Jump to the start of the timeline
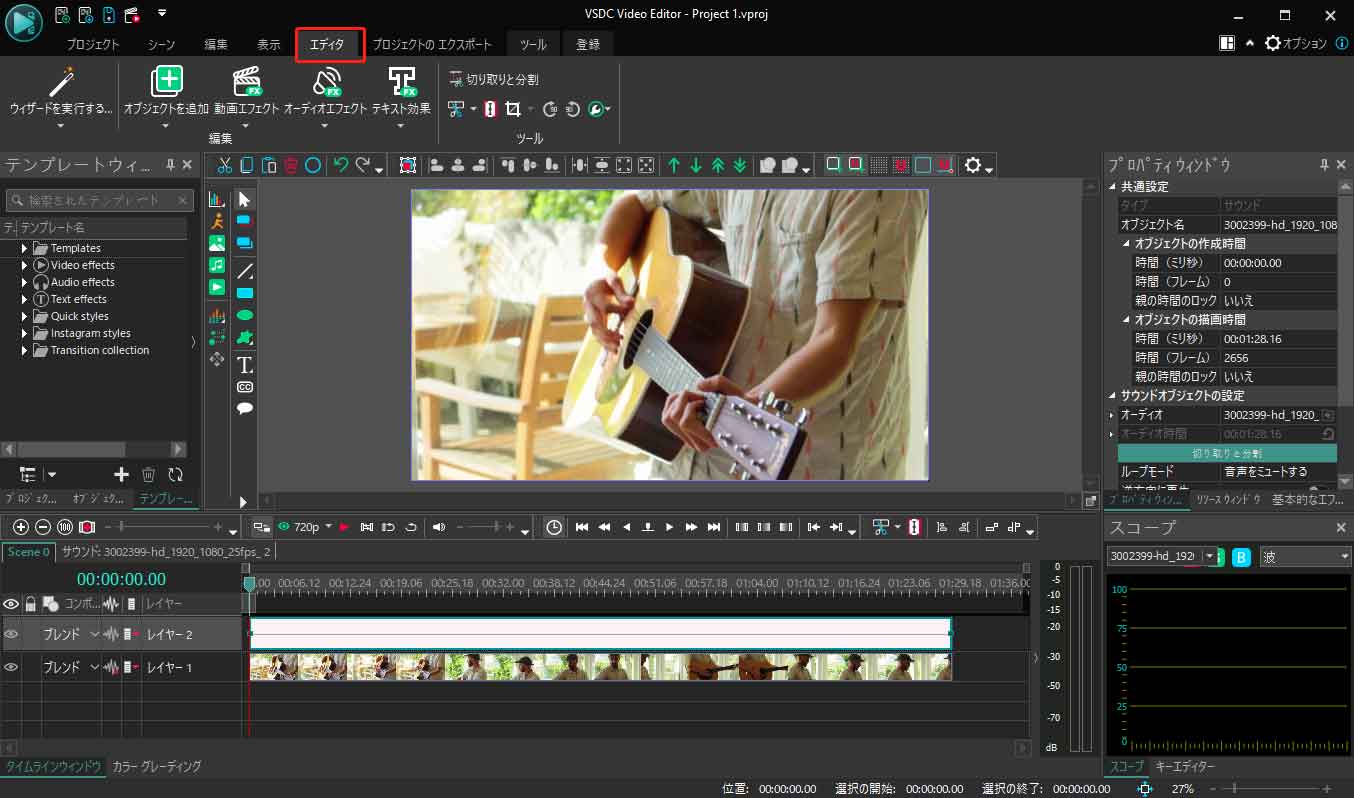1354x798 pixels. tap(582, 527)
